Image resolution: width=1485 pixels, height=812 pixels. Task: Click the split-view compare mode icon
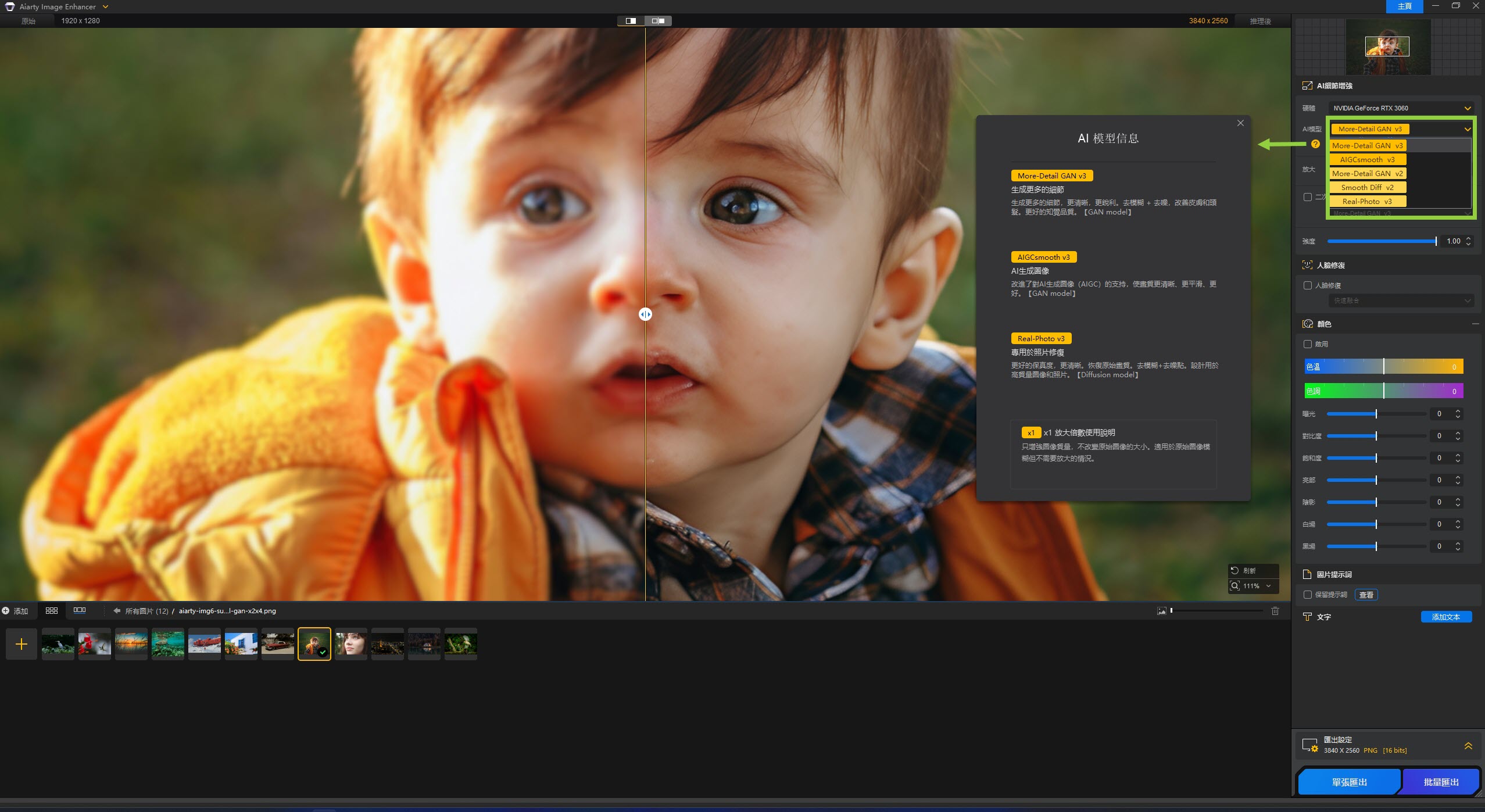(x=631, y=21)
